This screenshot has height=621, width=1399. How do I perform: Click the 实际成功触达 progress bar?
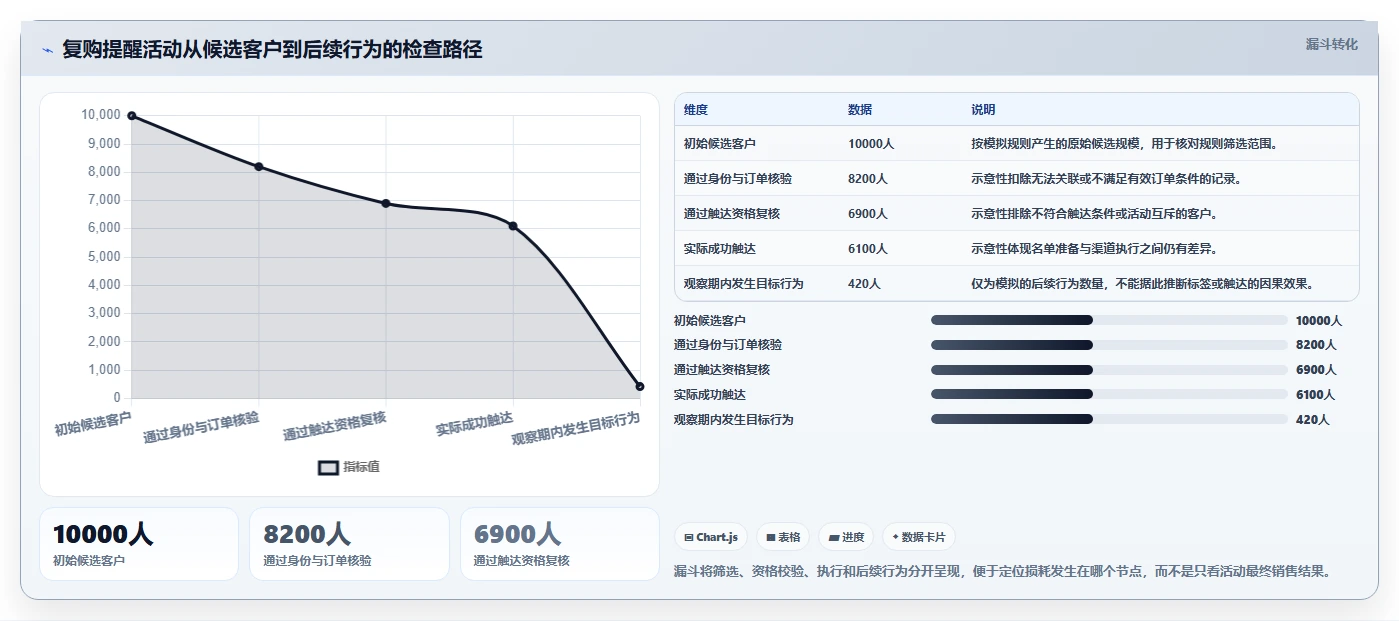click(x=1109, y=395)
